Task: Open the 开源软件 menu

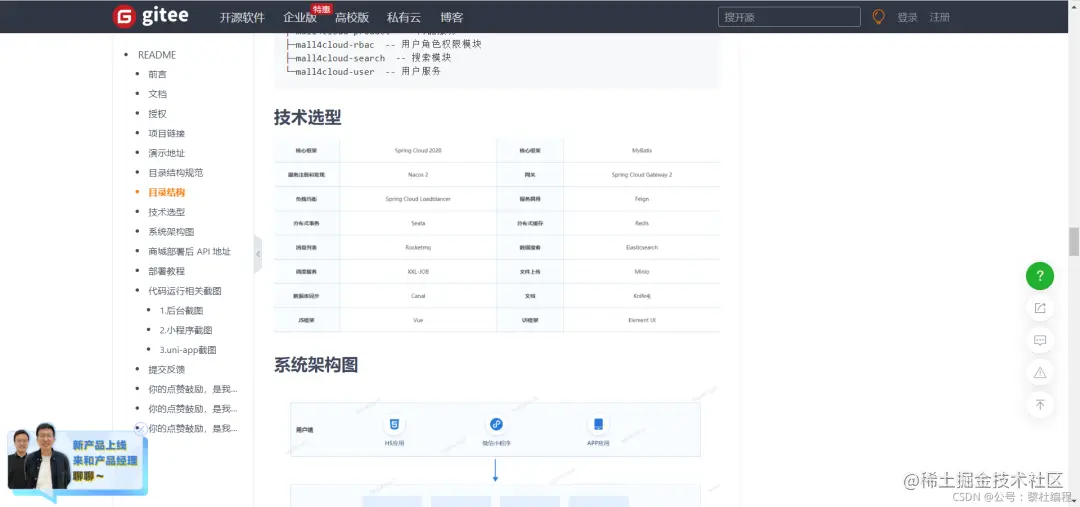Action: pyautogui.click(x=242, y=17)
